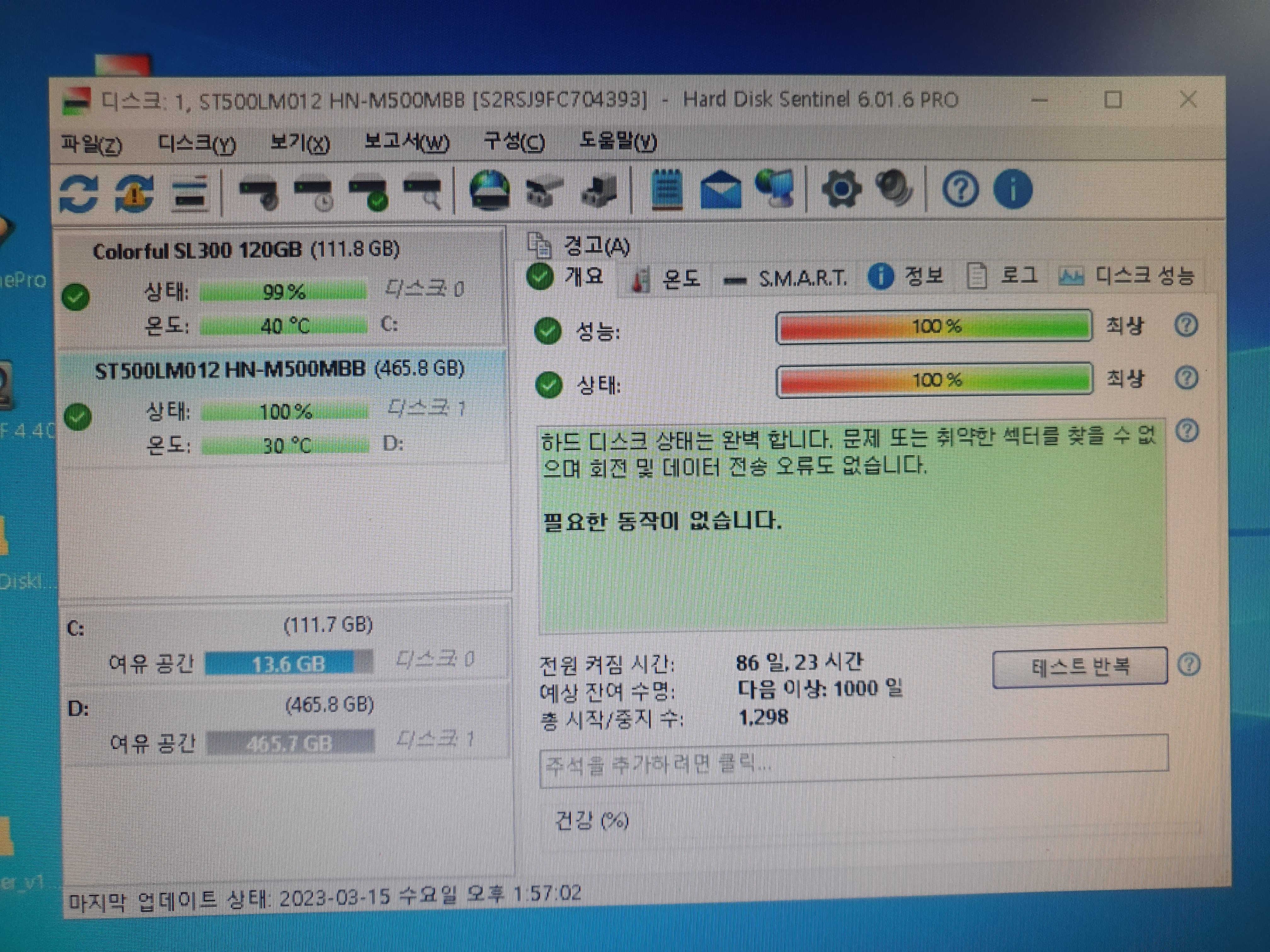Click the green check icon of Colorful SL300
Screen dimensions: 1270x952
coord(76,297)
